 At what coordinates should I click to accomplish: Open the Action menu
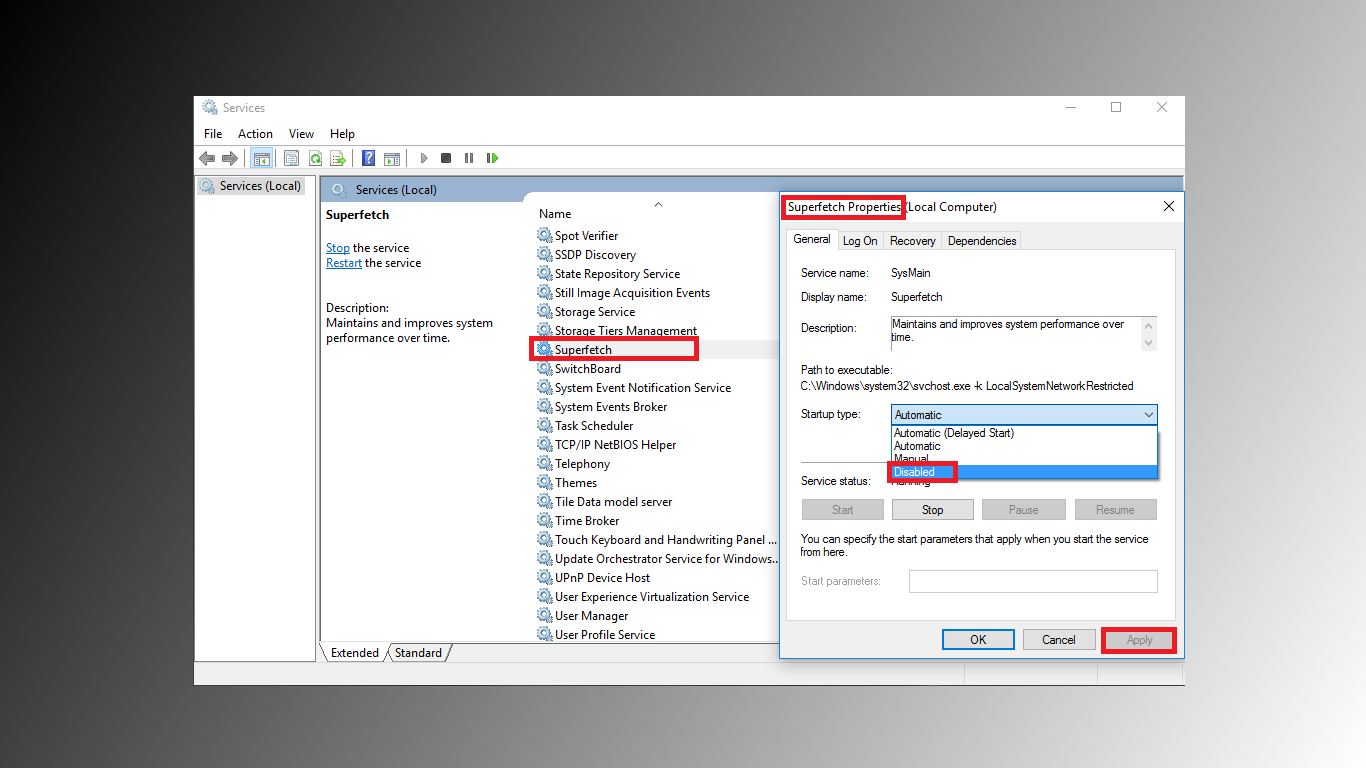255,133
